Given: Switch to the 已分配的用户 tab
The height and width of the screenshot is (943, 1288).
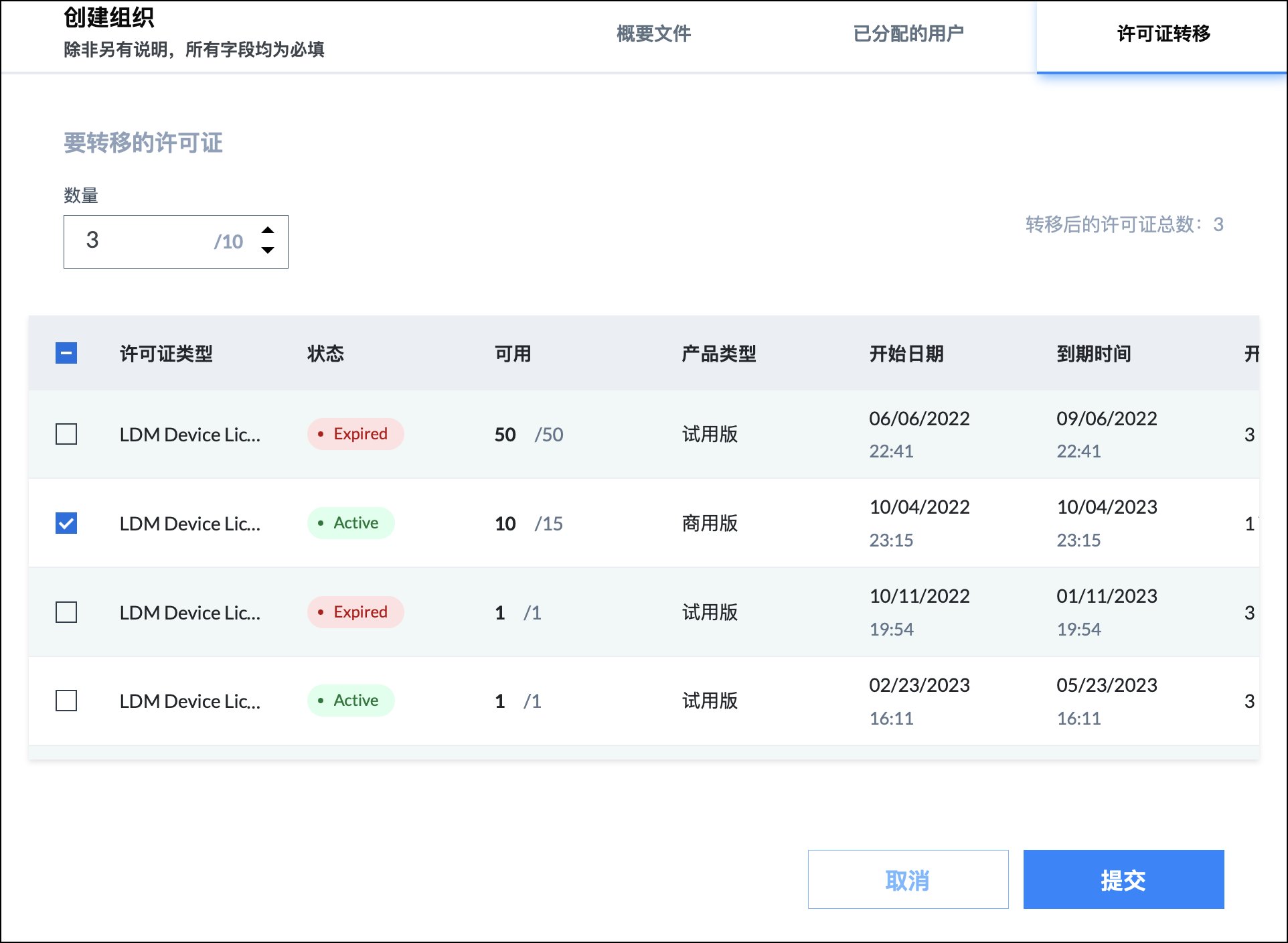Looking at the screenshot, I should click(x=908, y=33).
